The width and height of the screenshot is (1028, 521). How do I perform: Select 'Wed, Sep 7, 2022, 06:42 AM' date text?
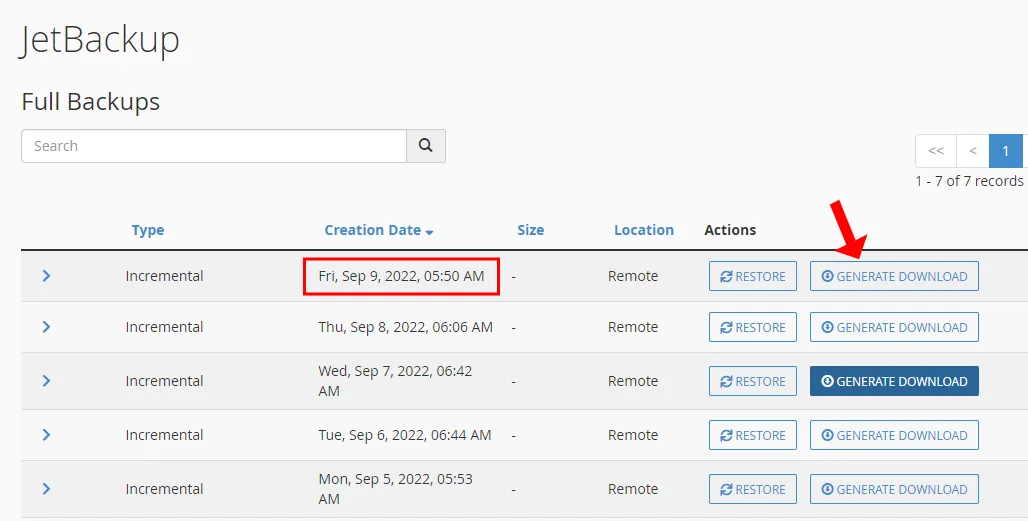coord(395,381)
